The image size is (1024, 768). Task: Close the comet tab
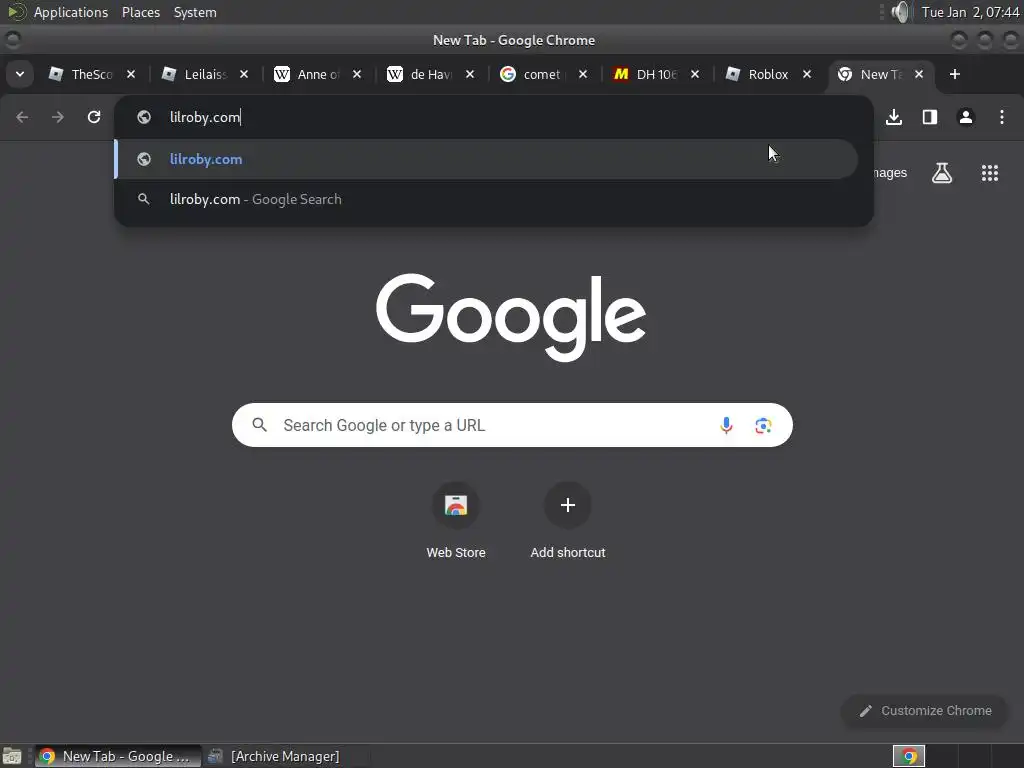pyautogui.click(x=583, y=74)
